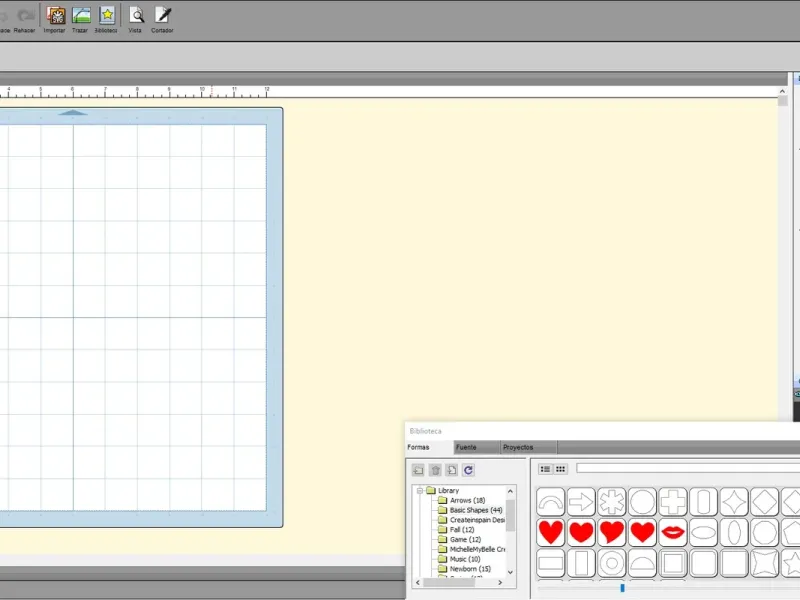Click the library search input field
This screenshot has height=600, width=800.
[688, 468]
